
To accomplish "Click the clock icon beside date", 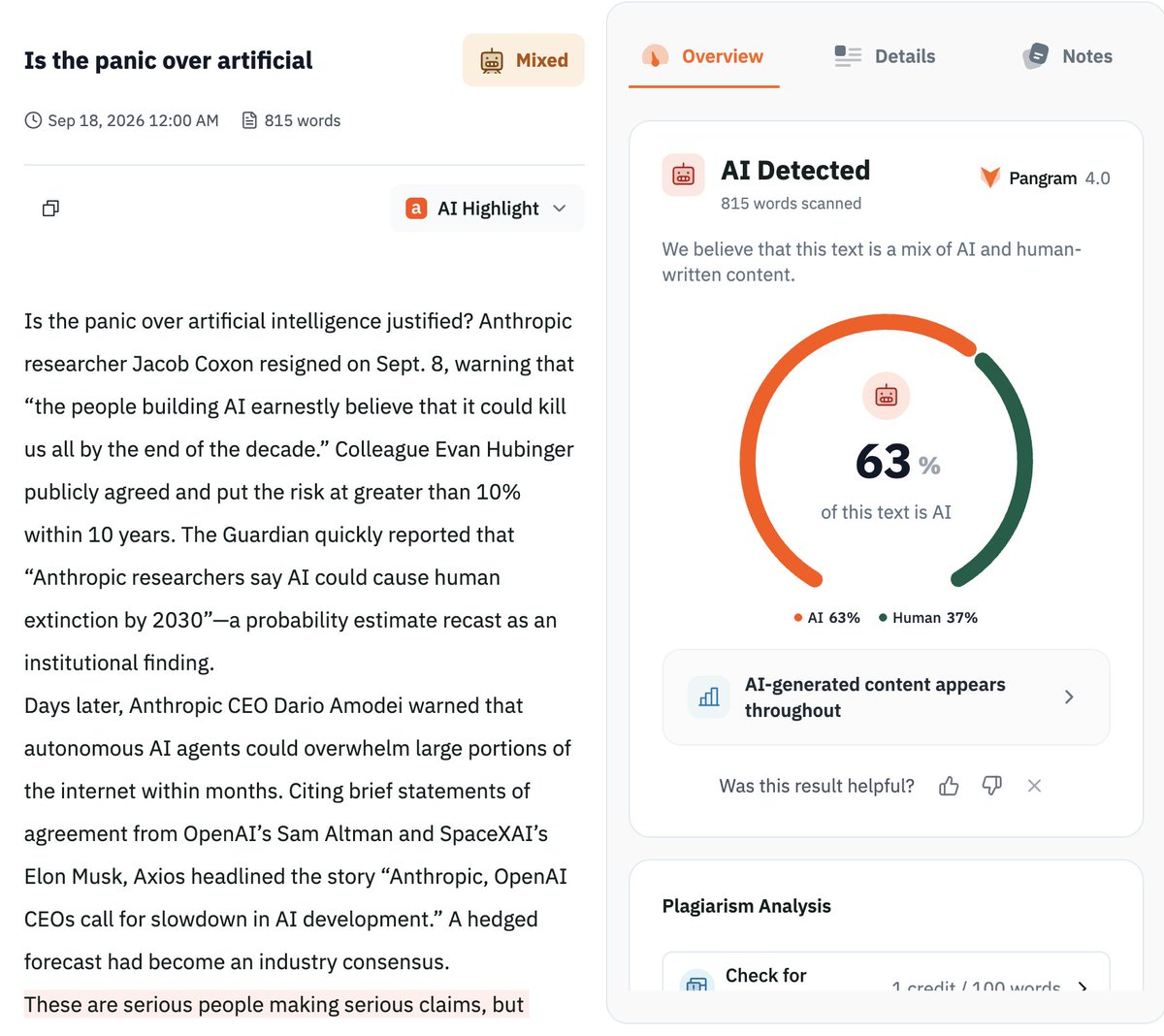I will click(33, 120).
